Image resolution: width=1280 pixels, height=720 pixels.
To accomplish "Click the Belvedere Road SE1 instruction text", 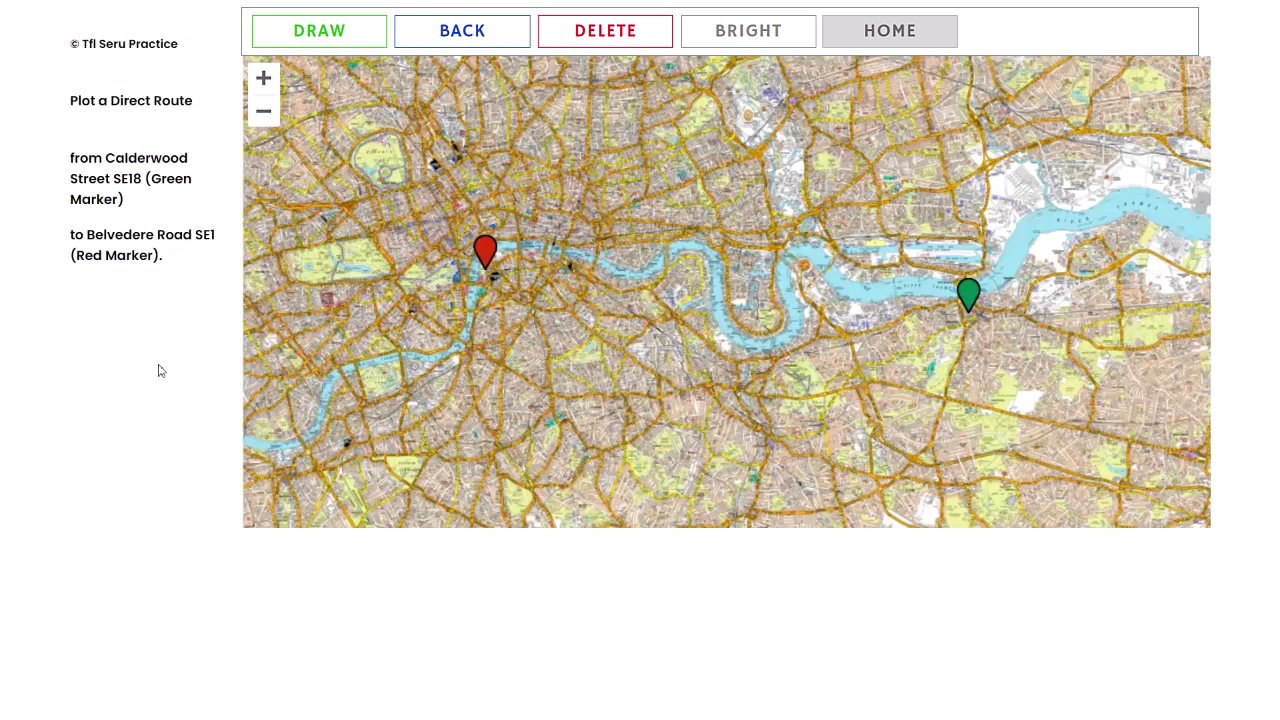I will 142,245.
